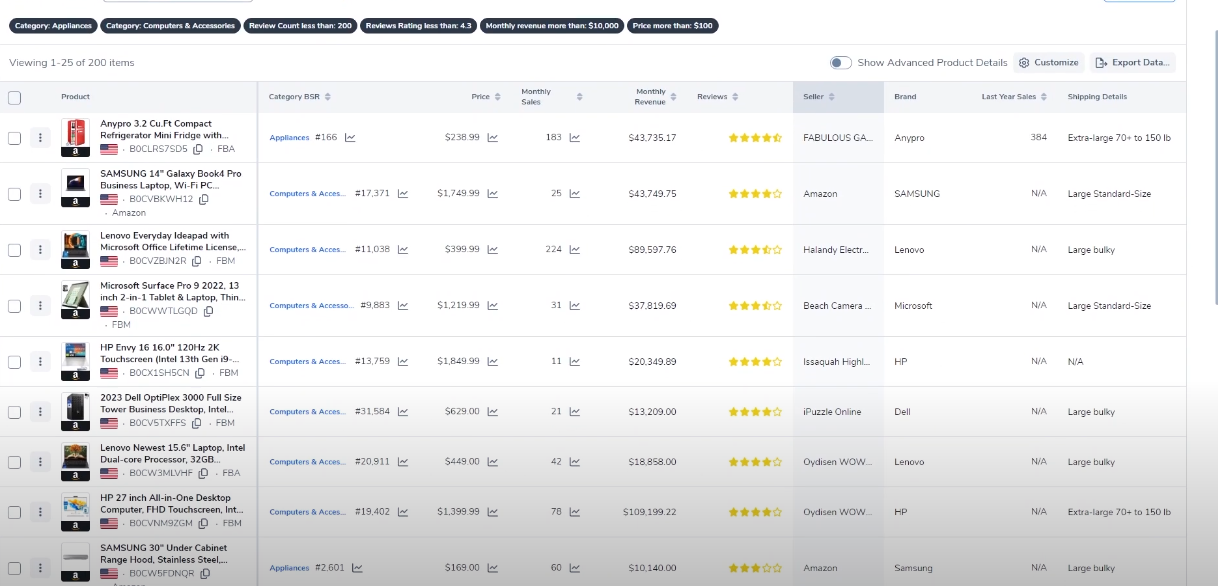Click the Price more than $100 chip

(673, 26)
